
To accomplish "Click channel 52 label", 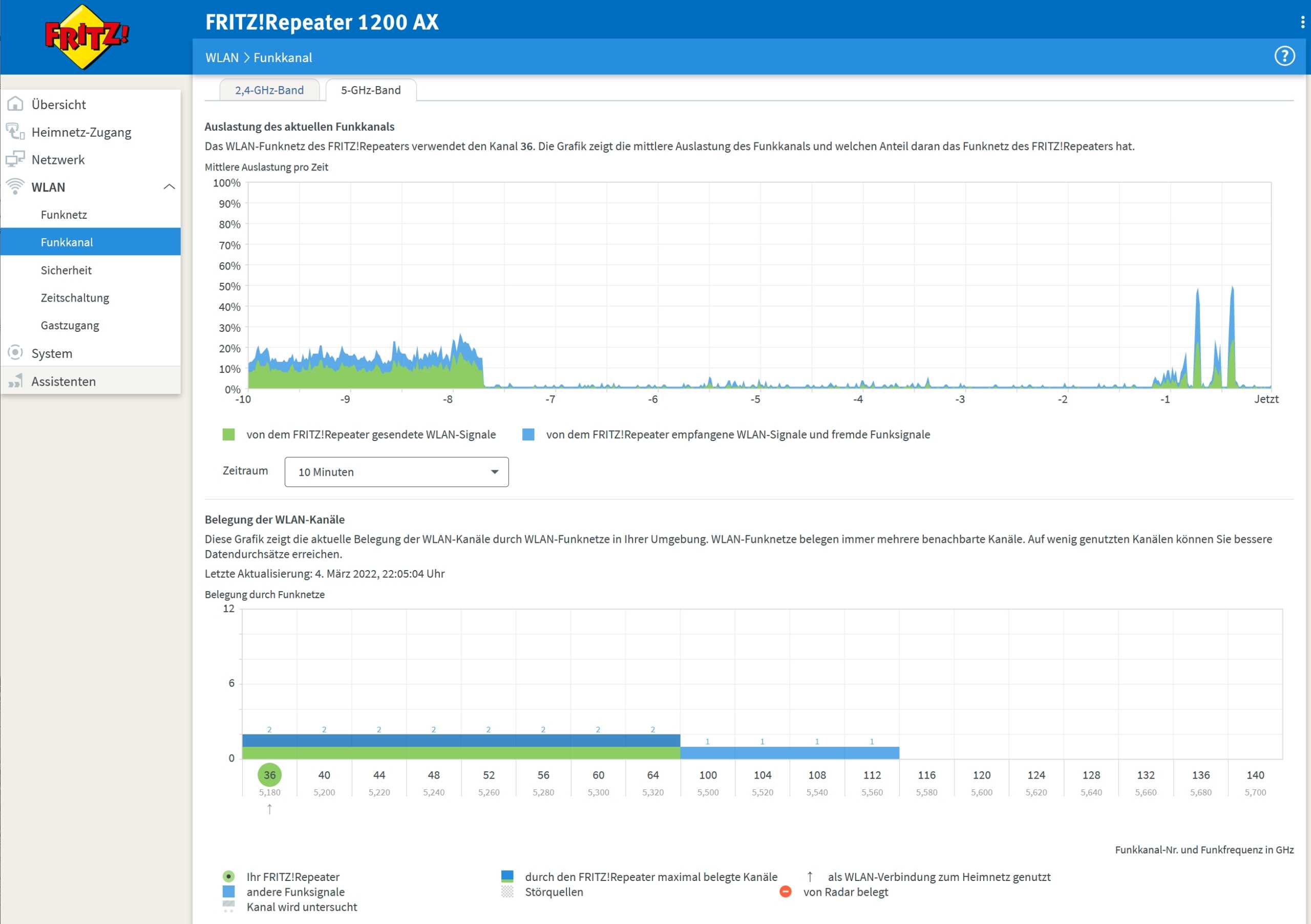I will [x=489, y=775].
